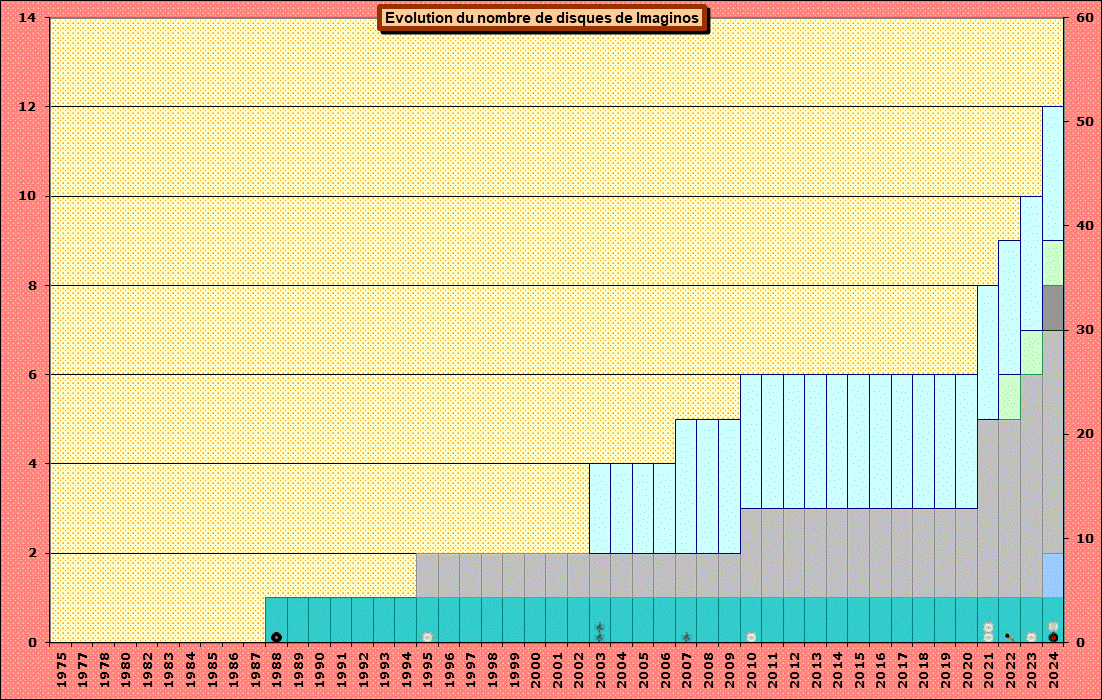Click the matchstick-shaped icon at 2022
The width and height of the screenshot is (1102, 700).
point(1009,637)
